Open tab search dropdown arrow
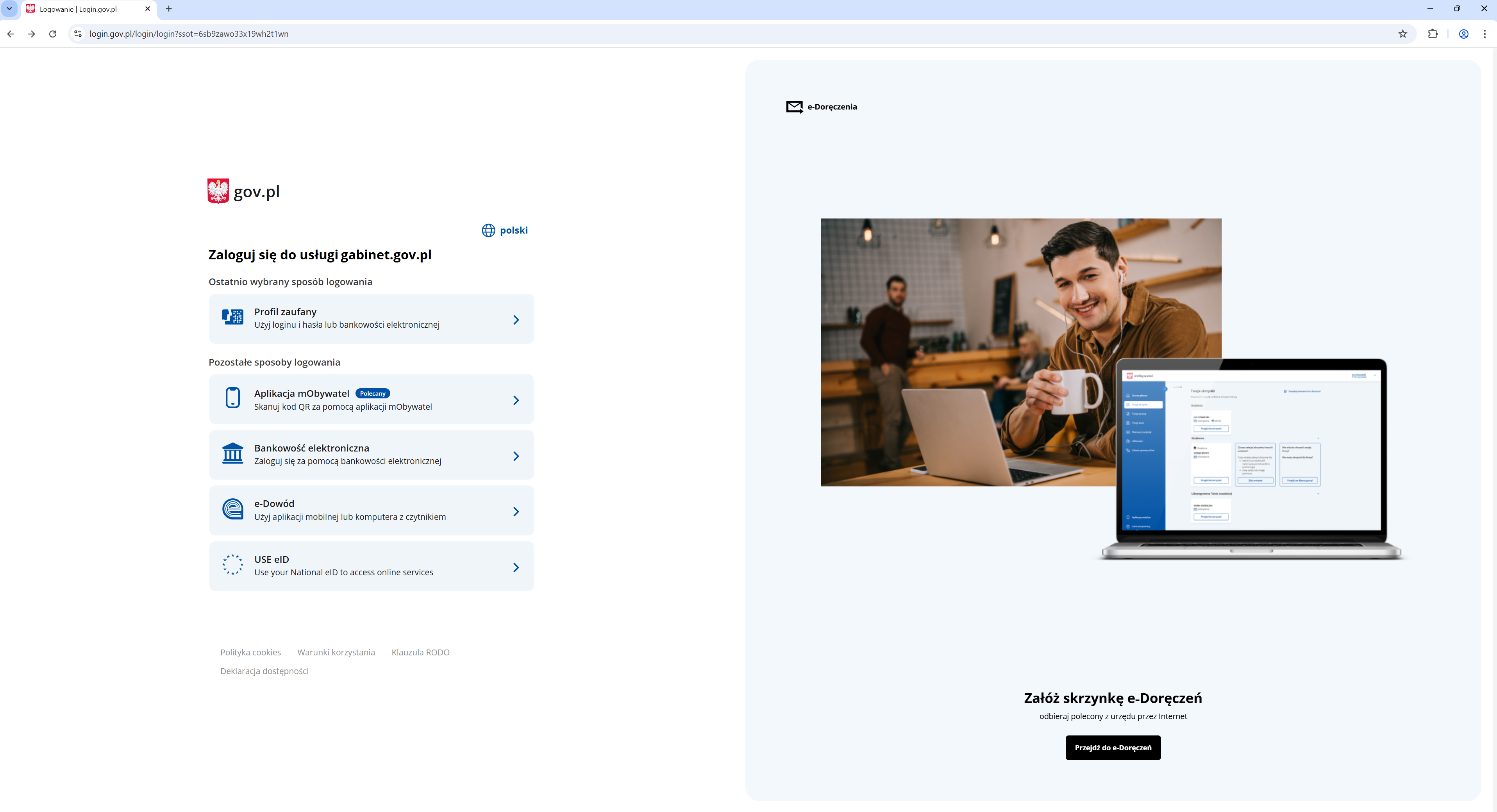Image resolution: width=1497 pixels, height=812 pixels. 9,9
